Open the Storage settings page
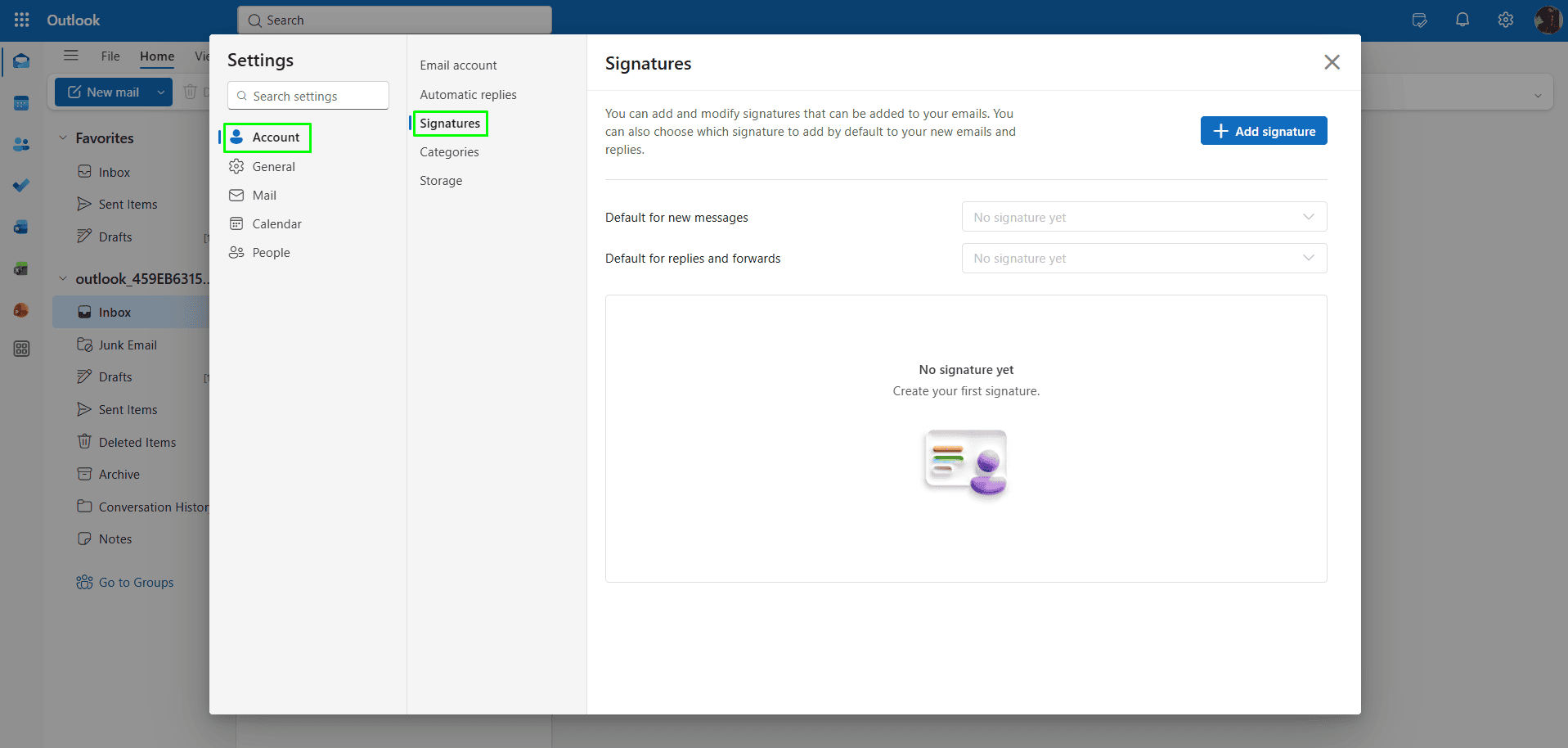 pos(441,181)
